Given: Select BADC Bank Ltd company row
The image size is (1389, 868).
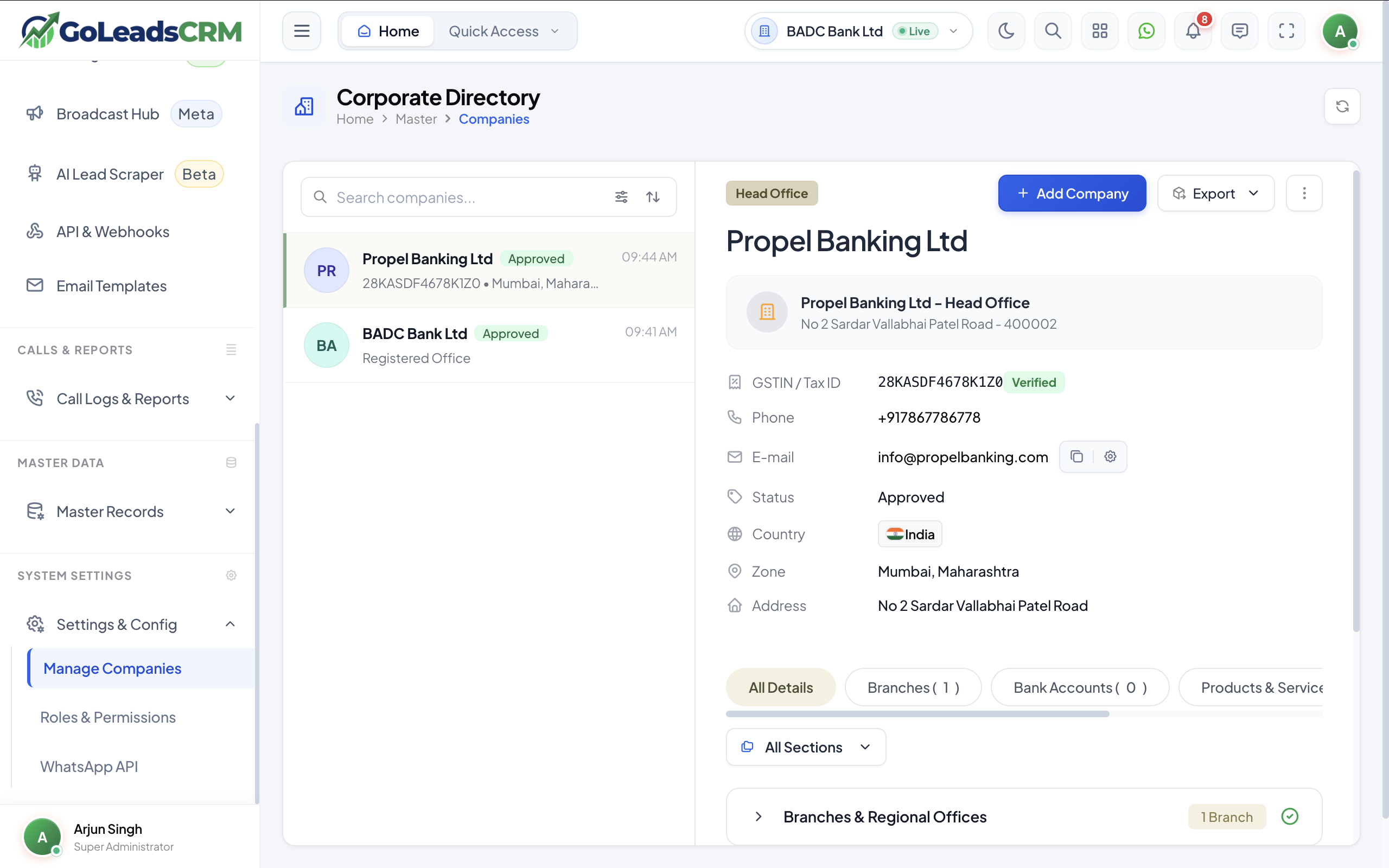Looking at the screenshot, I should click(x=489, y=345).
